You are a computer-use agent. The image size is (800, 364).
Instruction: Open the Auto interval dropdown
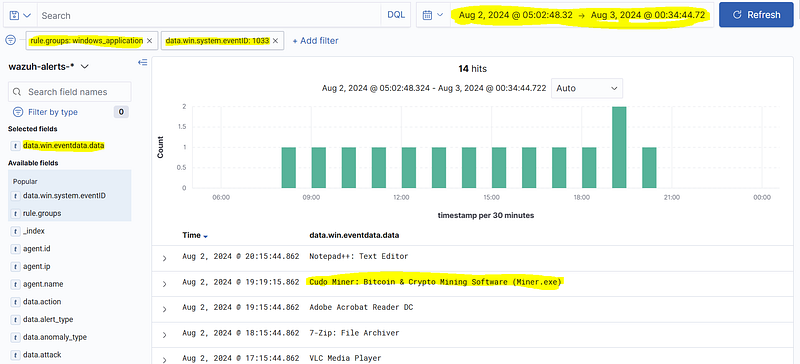(587, 88)
